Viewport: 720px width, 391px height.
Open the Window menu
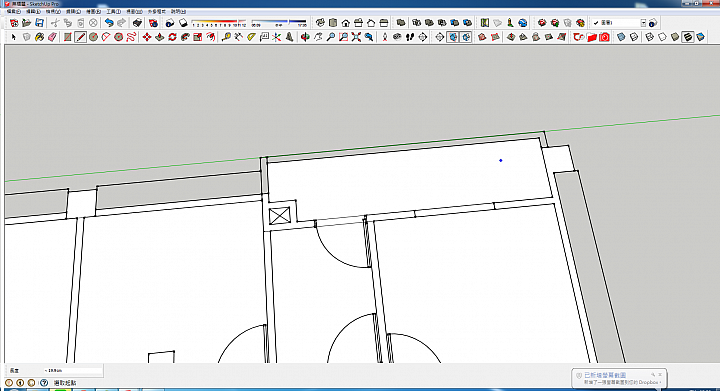[x=134, y=11]
